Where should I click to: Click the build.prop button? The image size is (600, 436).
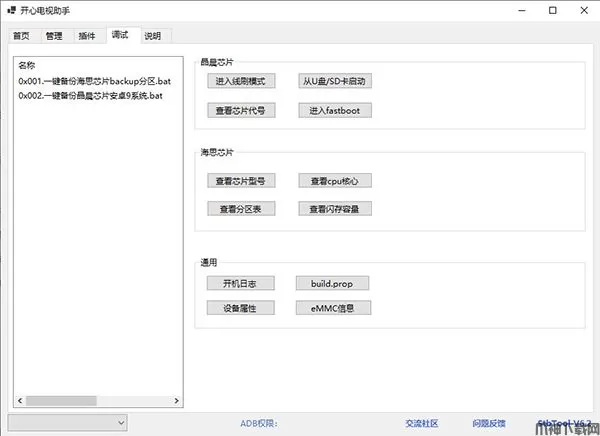334,283
